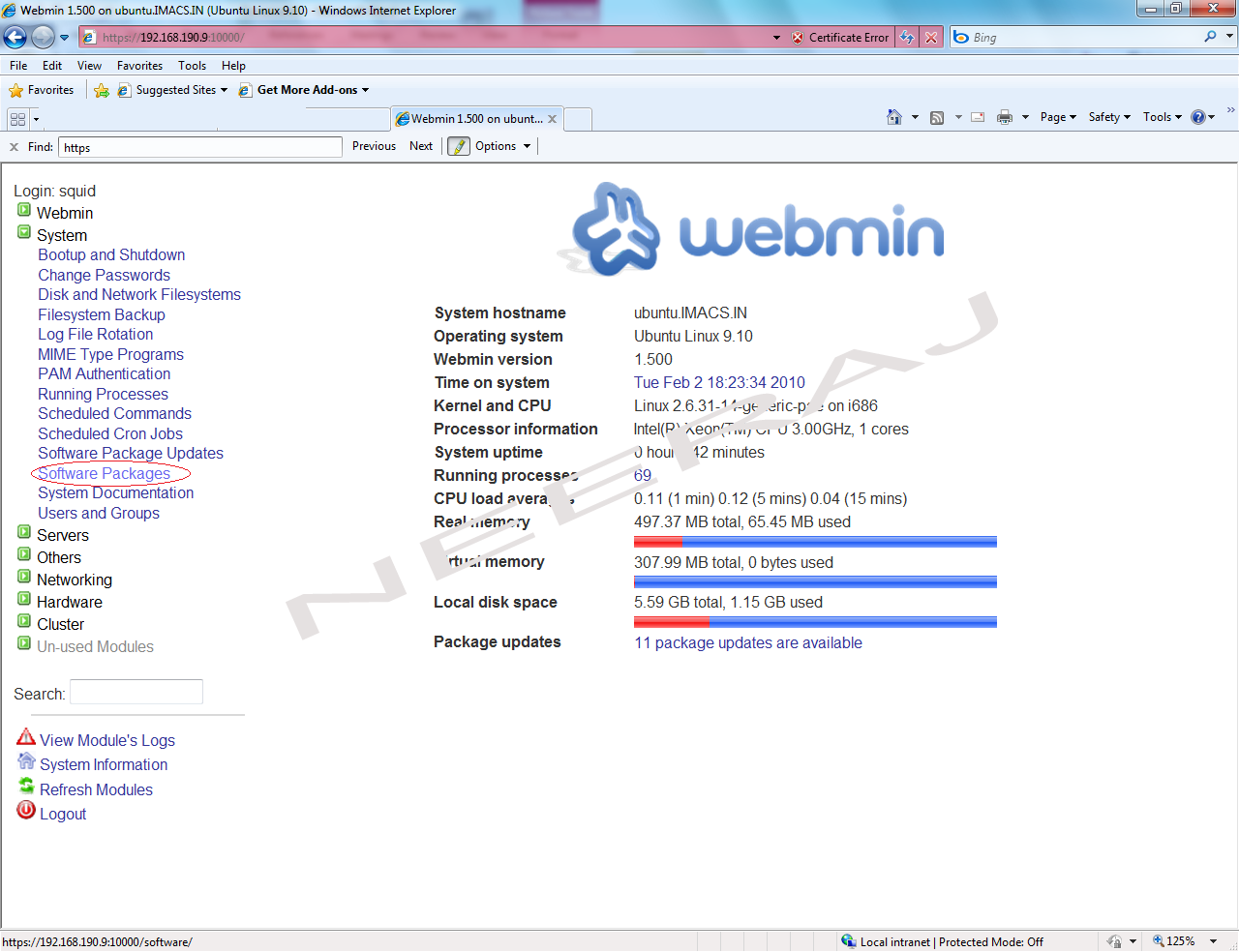Screen dimensions: 1239x952
Task: Click the RSS feeds icon
Action: coord(937,118)
